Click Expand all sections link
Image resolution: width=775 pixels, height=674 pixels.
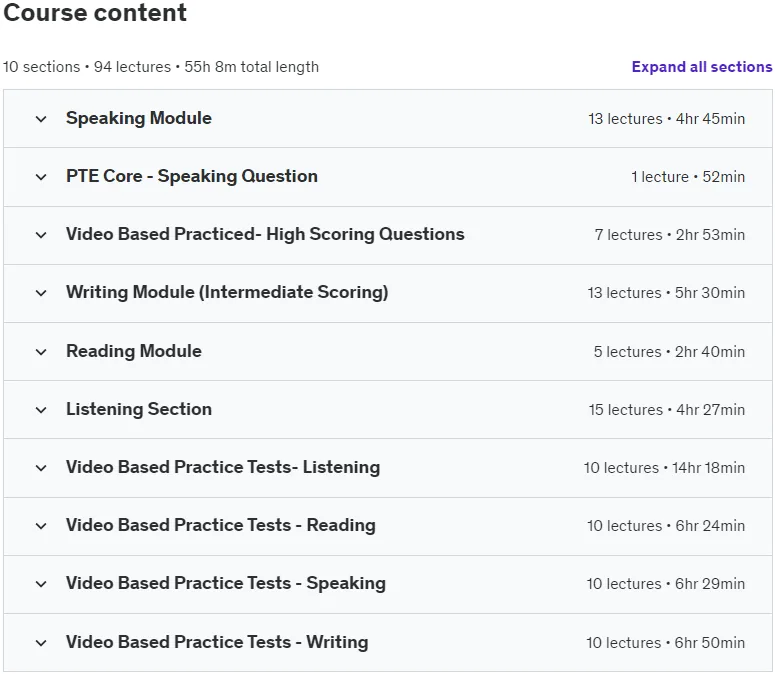click(x=702, y=67)
